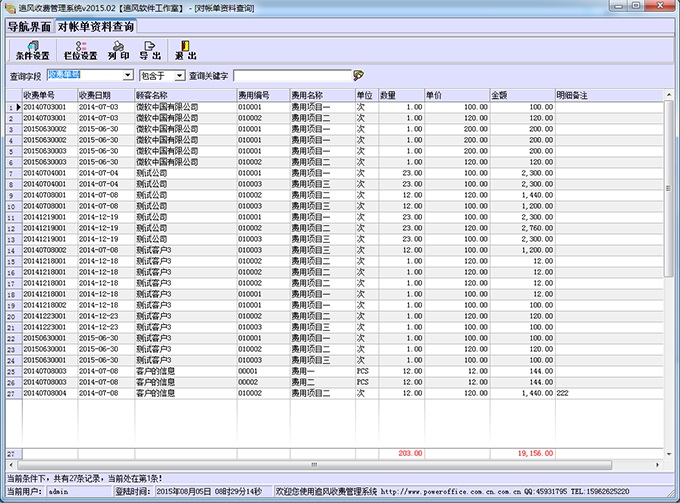Click the 列印 print icon
This screenshot has width=680, height=503.
click(x=119, y=49)
